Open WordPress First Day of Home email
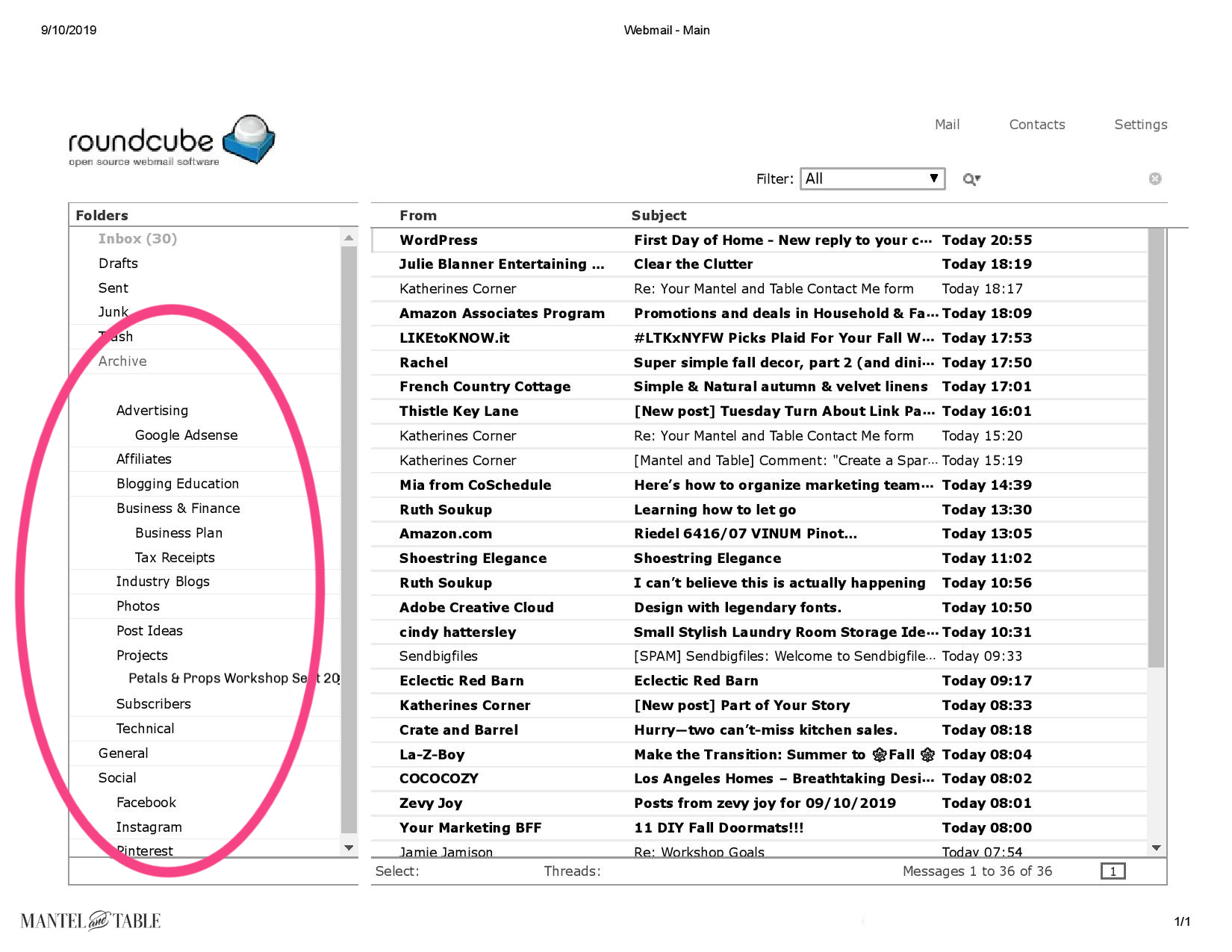 point(759,240)
